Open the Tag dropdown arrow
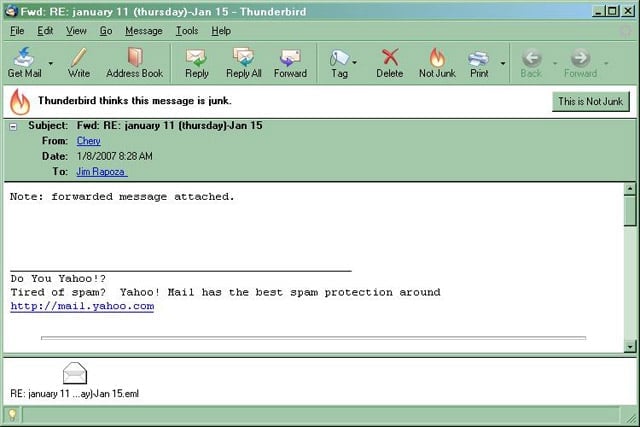The image size is (640, 427). point(354,62)
